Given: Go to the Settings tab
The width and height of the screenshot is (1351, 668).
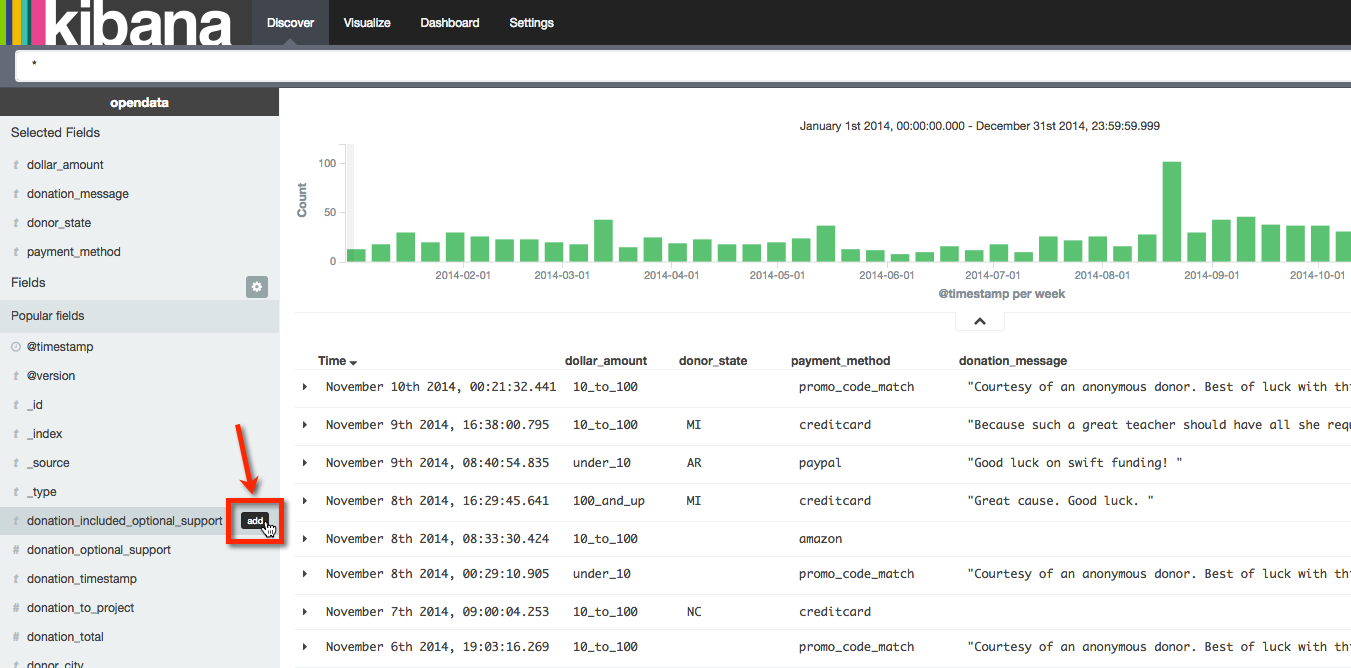Looking at the screenshot, I should 531,23.
